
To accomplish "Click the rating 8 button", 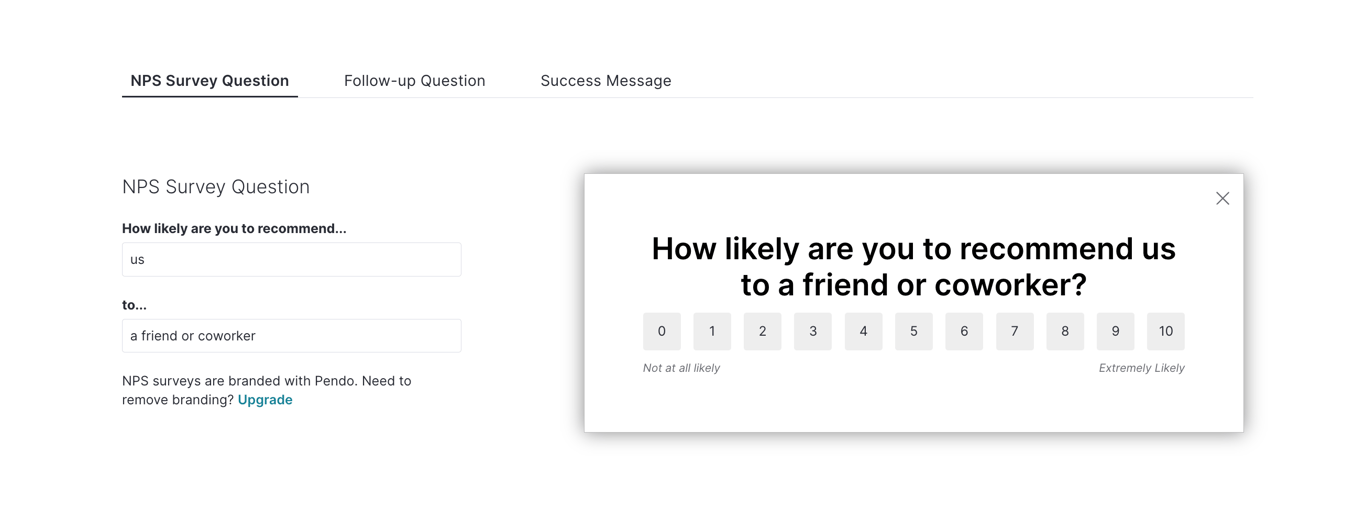I will tap(1065, 332).
